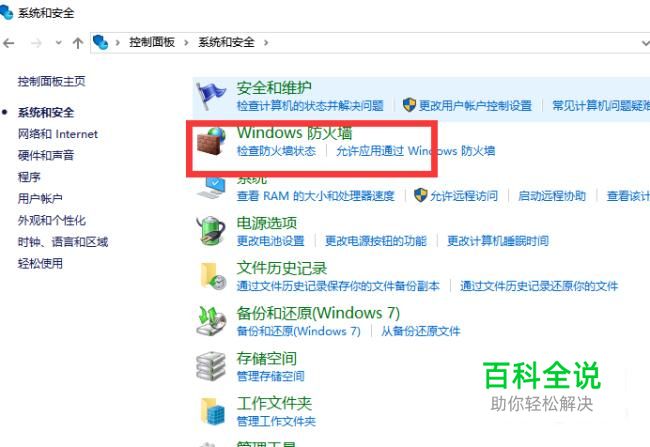This screenshot has width=650, height=447.
Task: Expand the chevron after 控制面板 in breadcrumb
Action: [186, 42]
